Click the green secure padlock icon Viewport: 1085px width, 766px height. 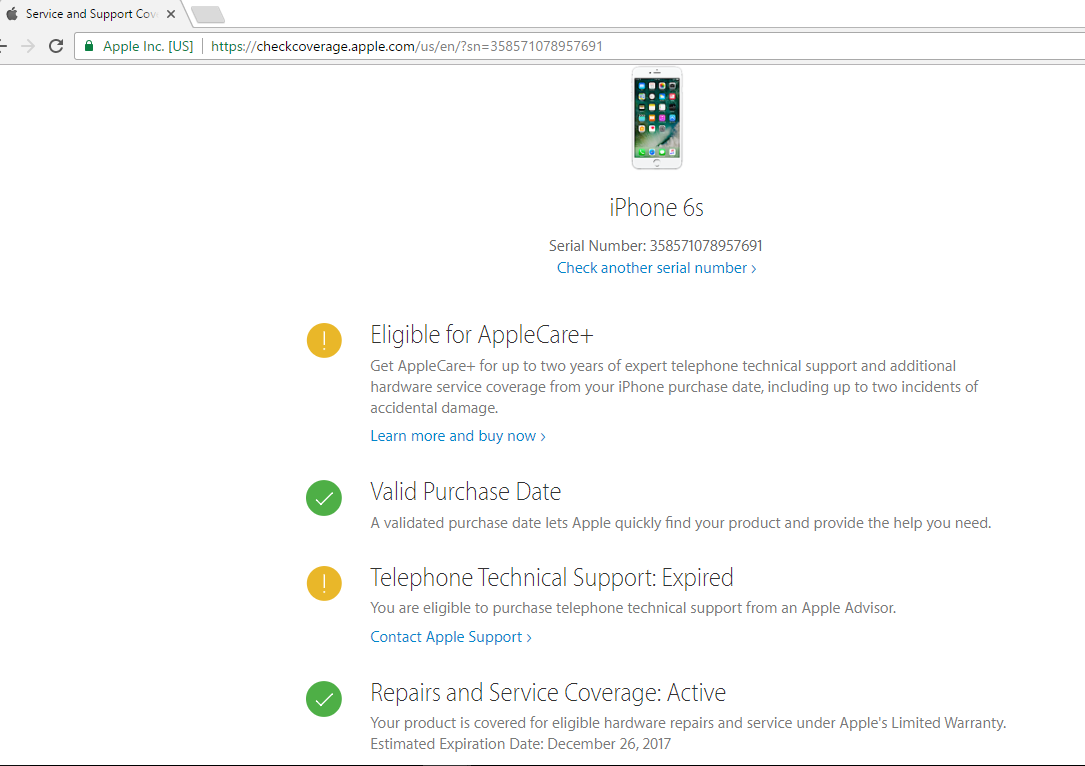click(x=89, y=46)
